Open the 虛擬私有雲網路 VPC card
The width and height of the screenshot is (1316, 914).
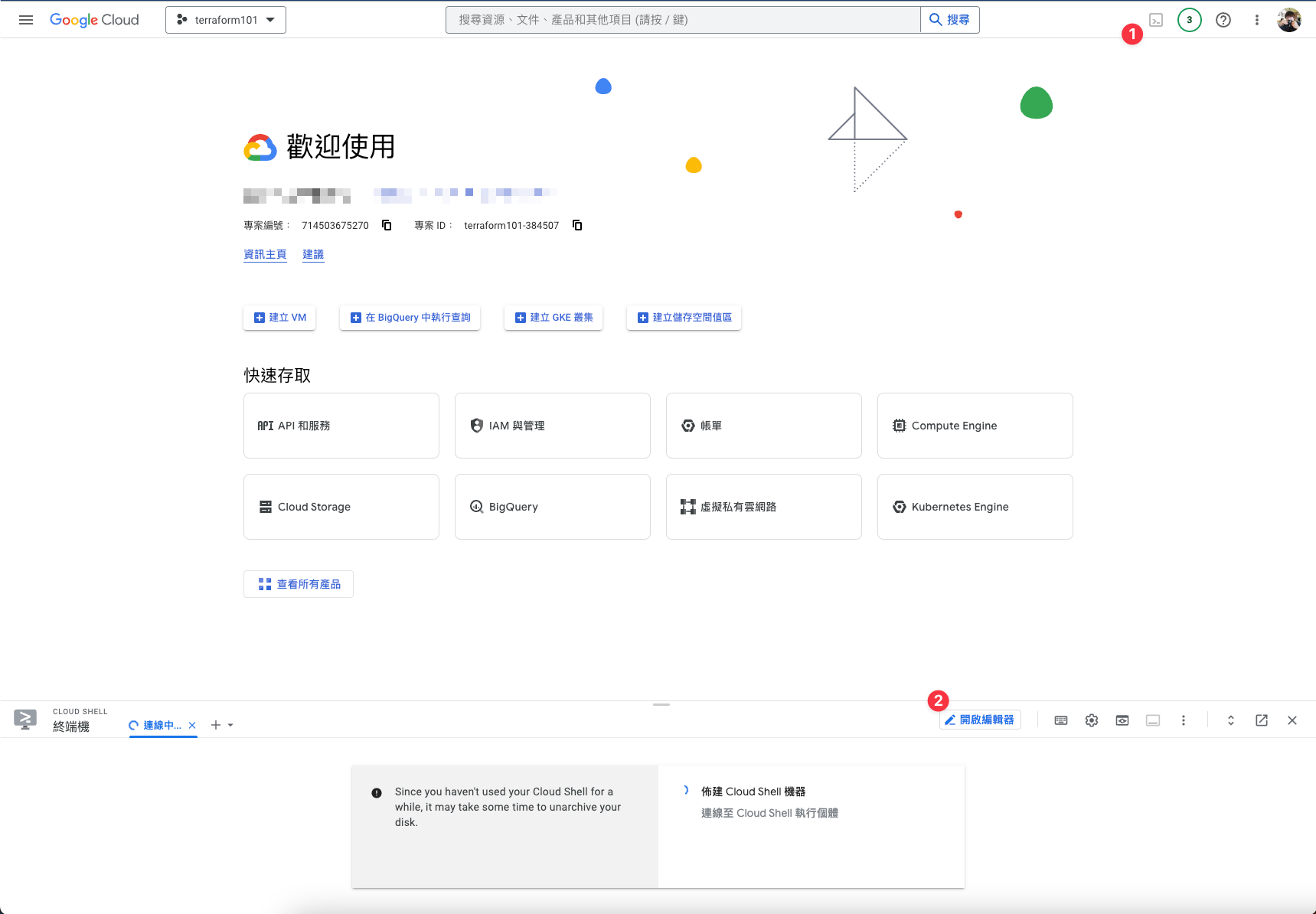(764, 507)
